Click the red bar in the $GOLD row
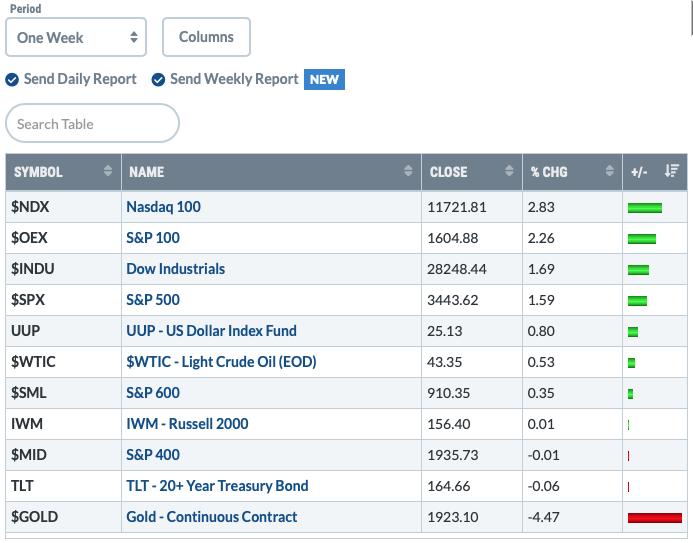This screenshot has width=693, height=543. pyautogui.click(x=655, y=517)
